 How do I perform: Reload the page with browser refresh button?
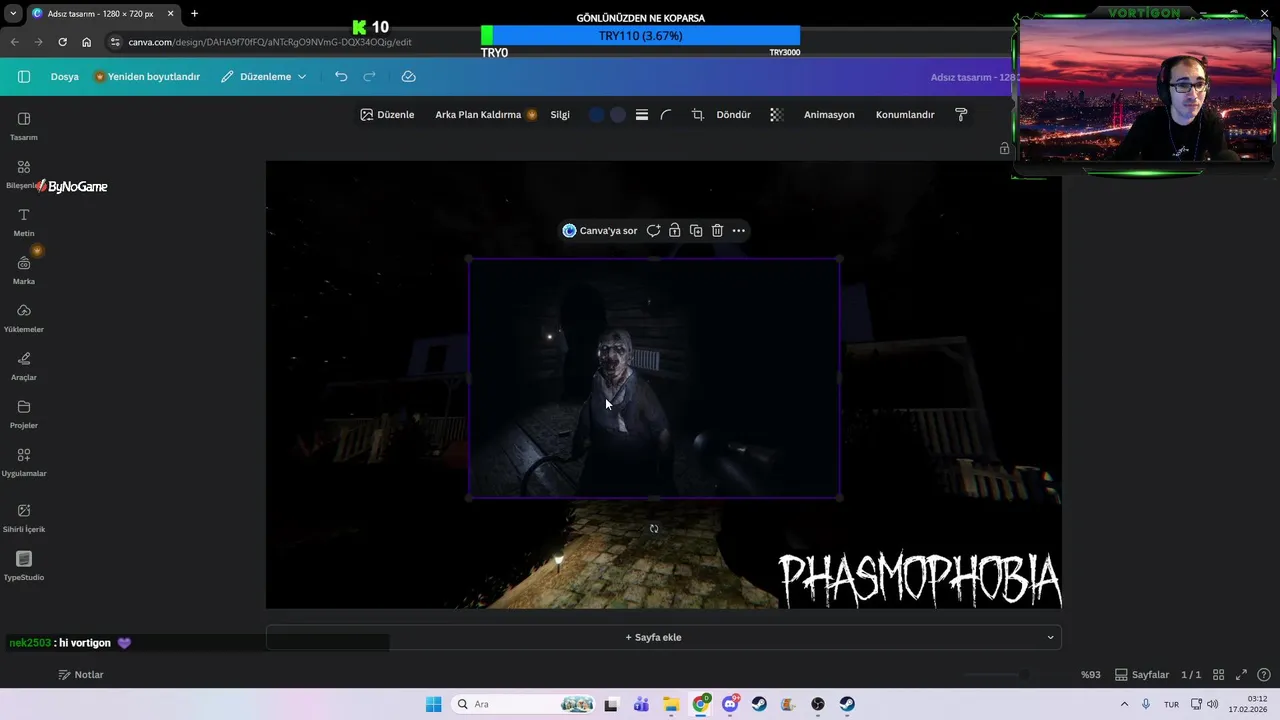[63, 42]
